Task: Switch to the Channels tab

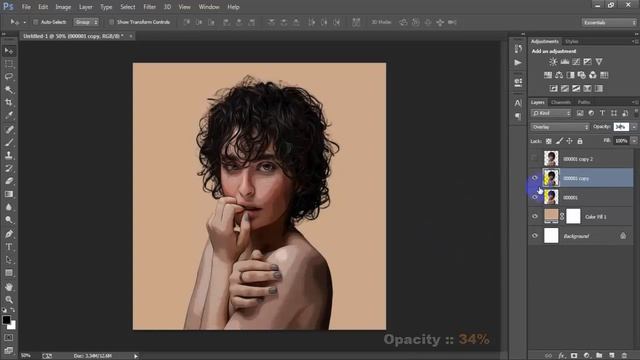Action: [561, 102]
